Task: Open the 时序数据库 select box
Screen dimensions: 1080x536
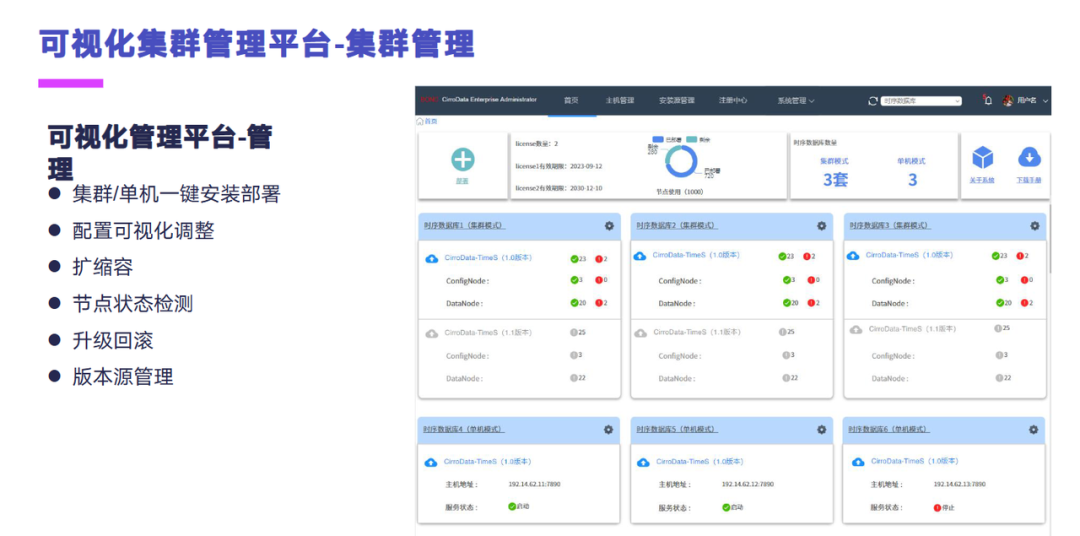Action: (x=921, y=101)
